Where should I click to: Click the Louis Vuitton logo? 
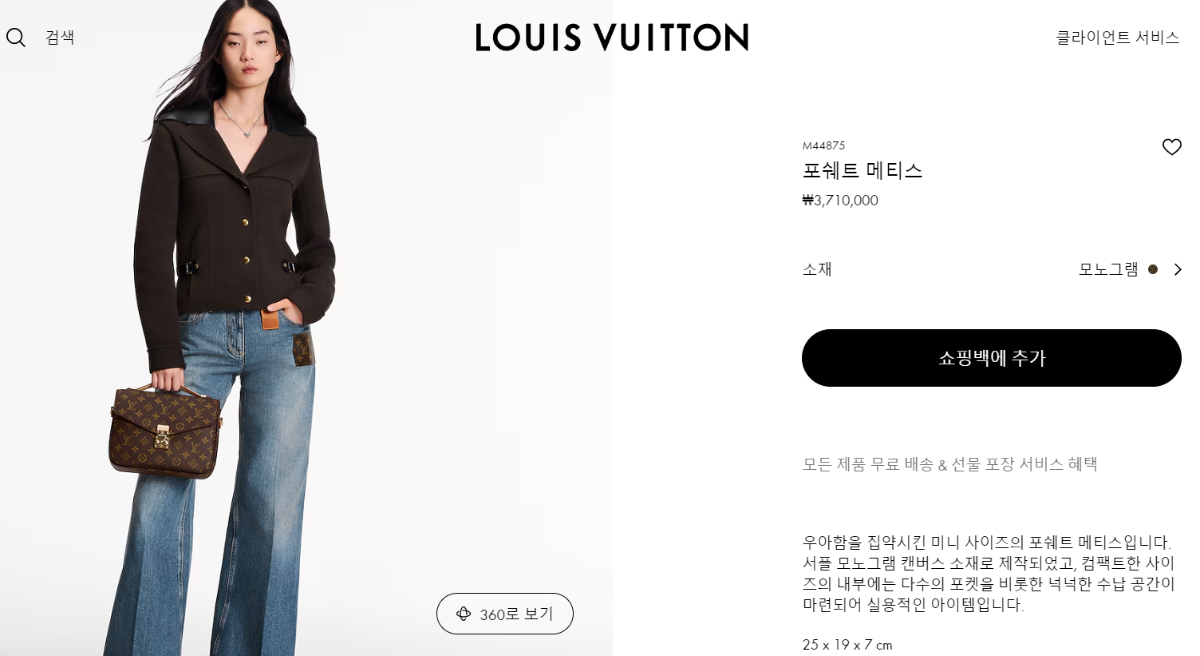[x=612, y=38]
